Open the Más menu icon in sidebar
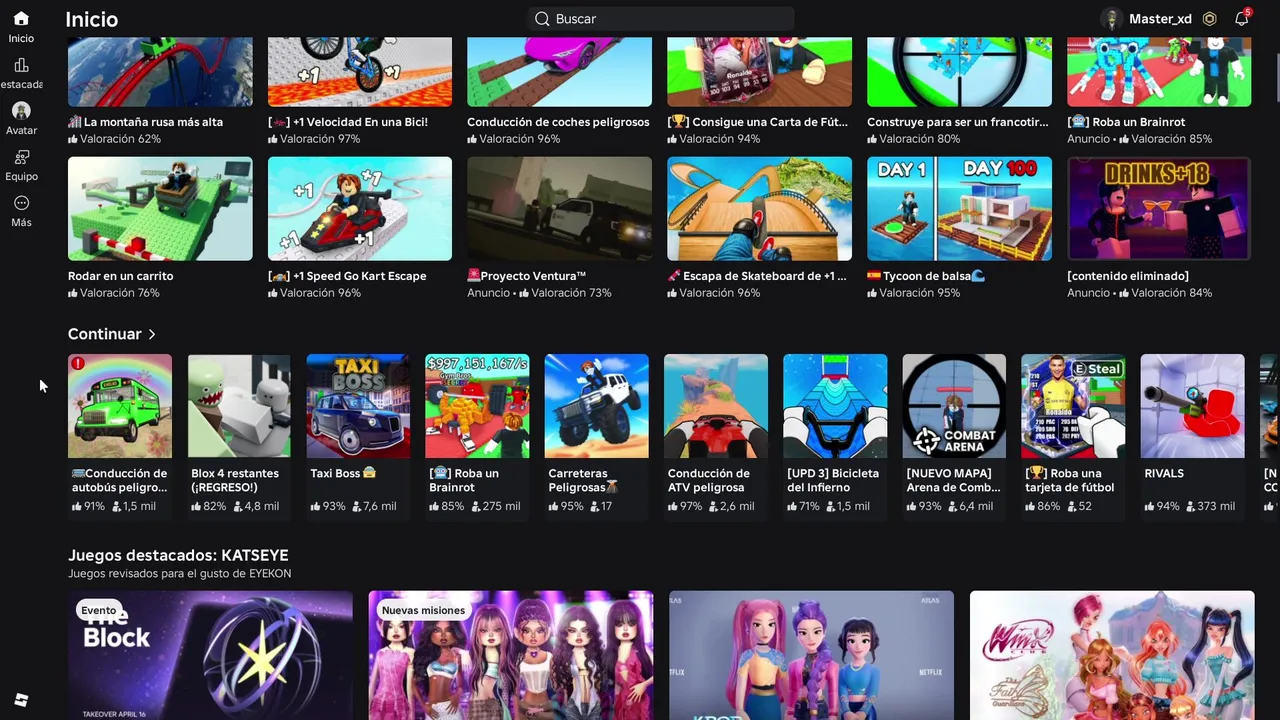Image resolution: width=1280 pixels, height=720 pixels. pyautogui.click(x=21, y=203)
